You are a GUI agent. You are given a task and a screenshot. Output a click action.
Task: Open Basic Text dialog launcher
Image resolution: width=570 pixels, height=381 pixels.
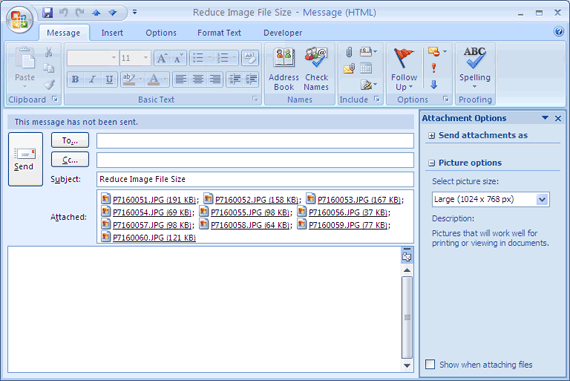click(x=255, y=99)
